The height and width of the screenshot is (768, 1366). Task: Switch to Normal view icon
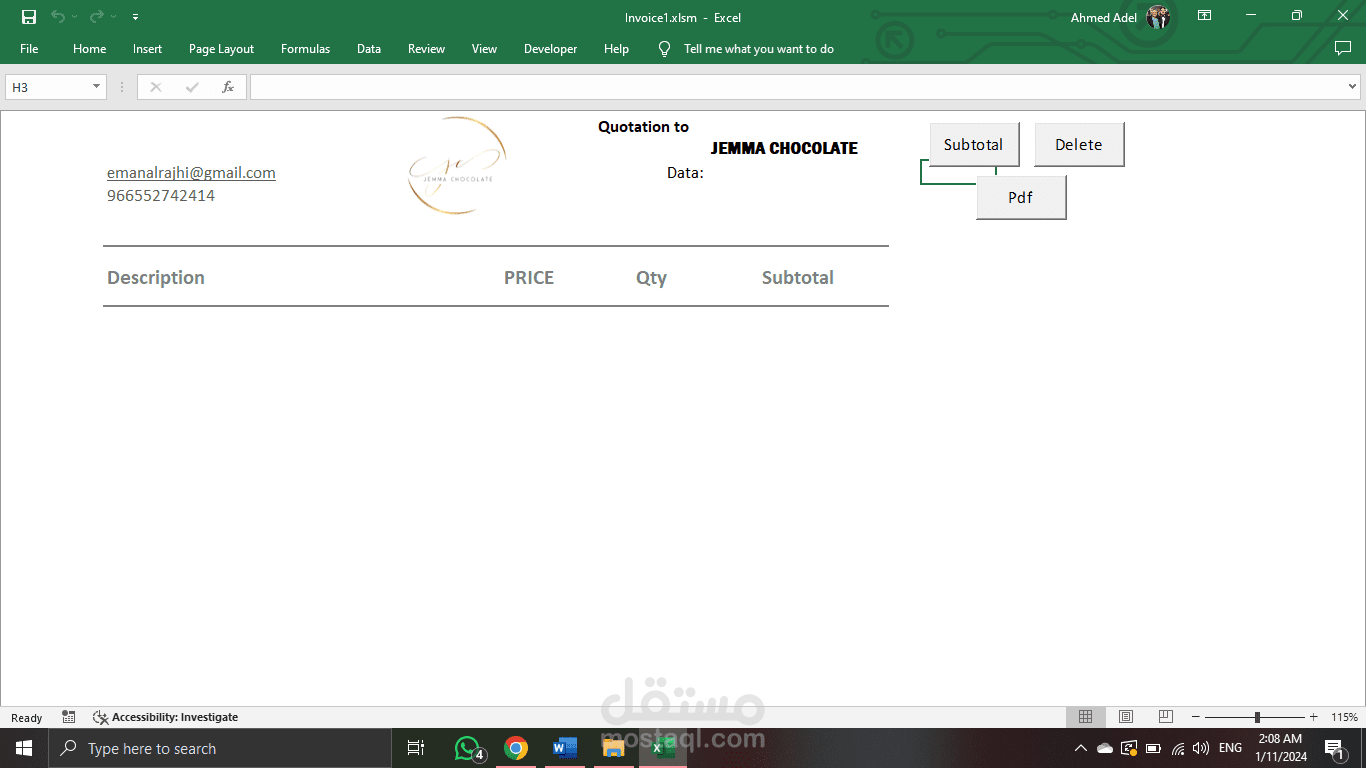pos(1085,717)
